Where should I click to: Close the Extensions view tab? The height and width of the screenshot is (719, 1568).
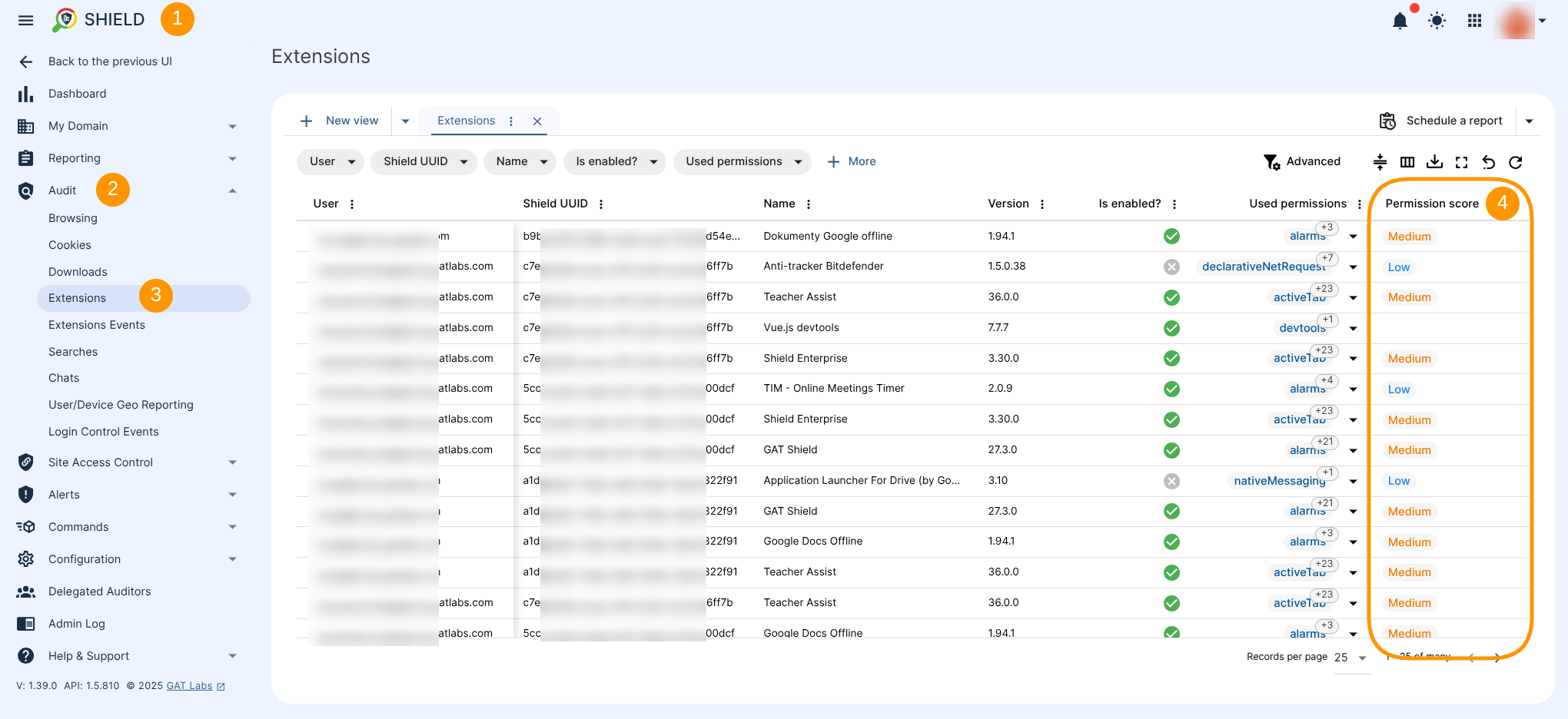537,121
